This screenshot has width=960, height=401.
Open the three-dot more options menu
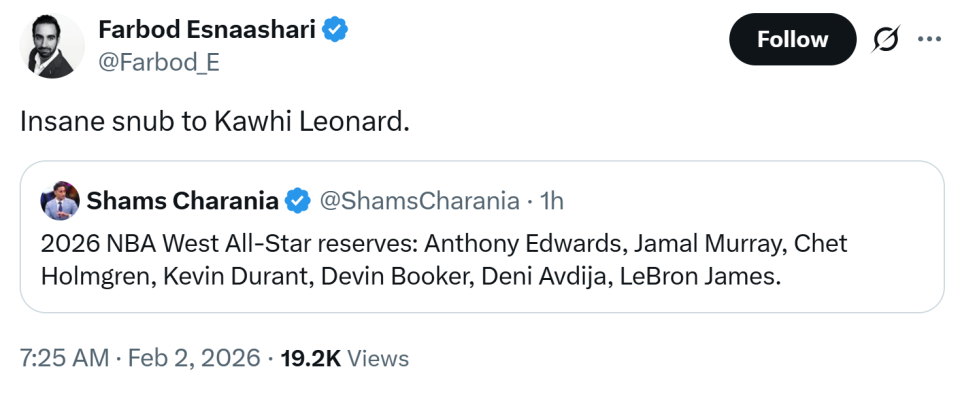click(x=930, y=39)
